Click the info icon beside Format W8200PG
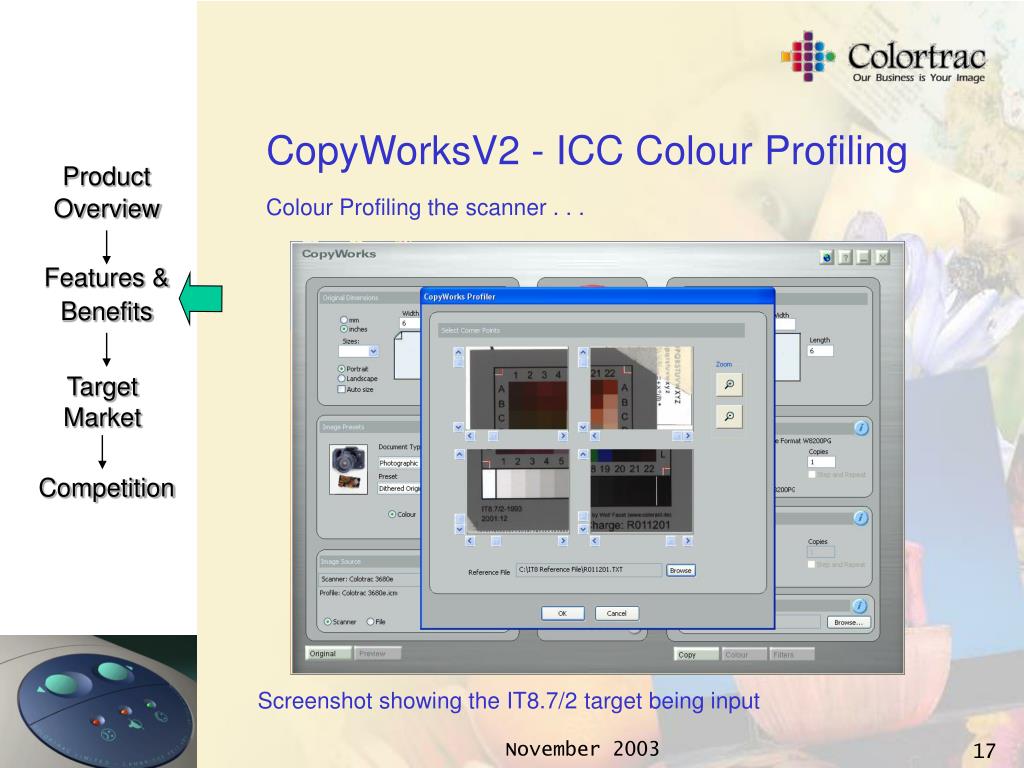Image resolution: width=1024 pixels, height=768 pixels. click(861, 428)
